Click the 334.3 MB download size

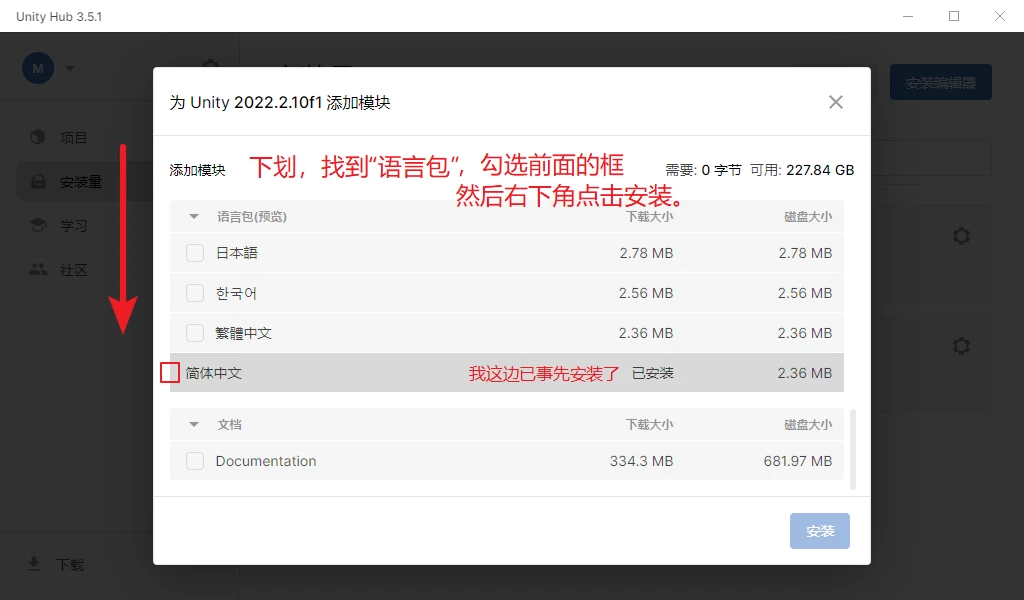click(x=641, y=461)
